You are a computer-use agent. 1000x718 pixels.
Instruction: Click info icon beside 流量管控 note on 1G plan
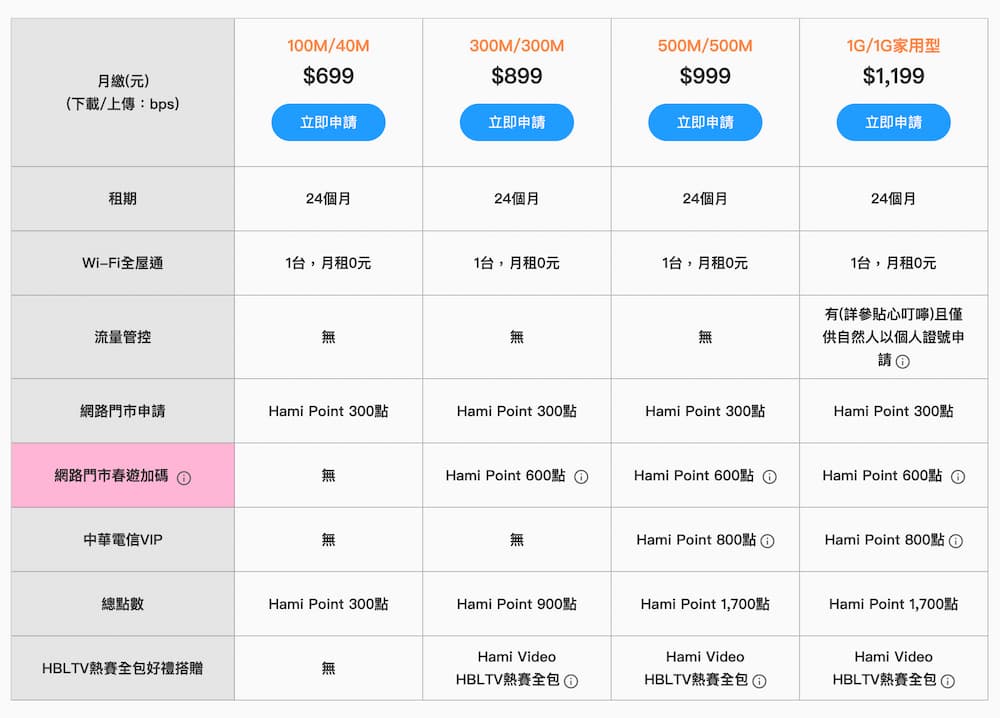(x=903, y=362)
